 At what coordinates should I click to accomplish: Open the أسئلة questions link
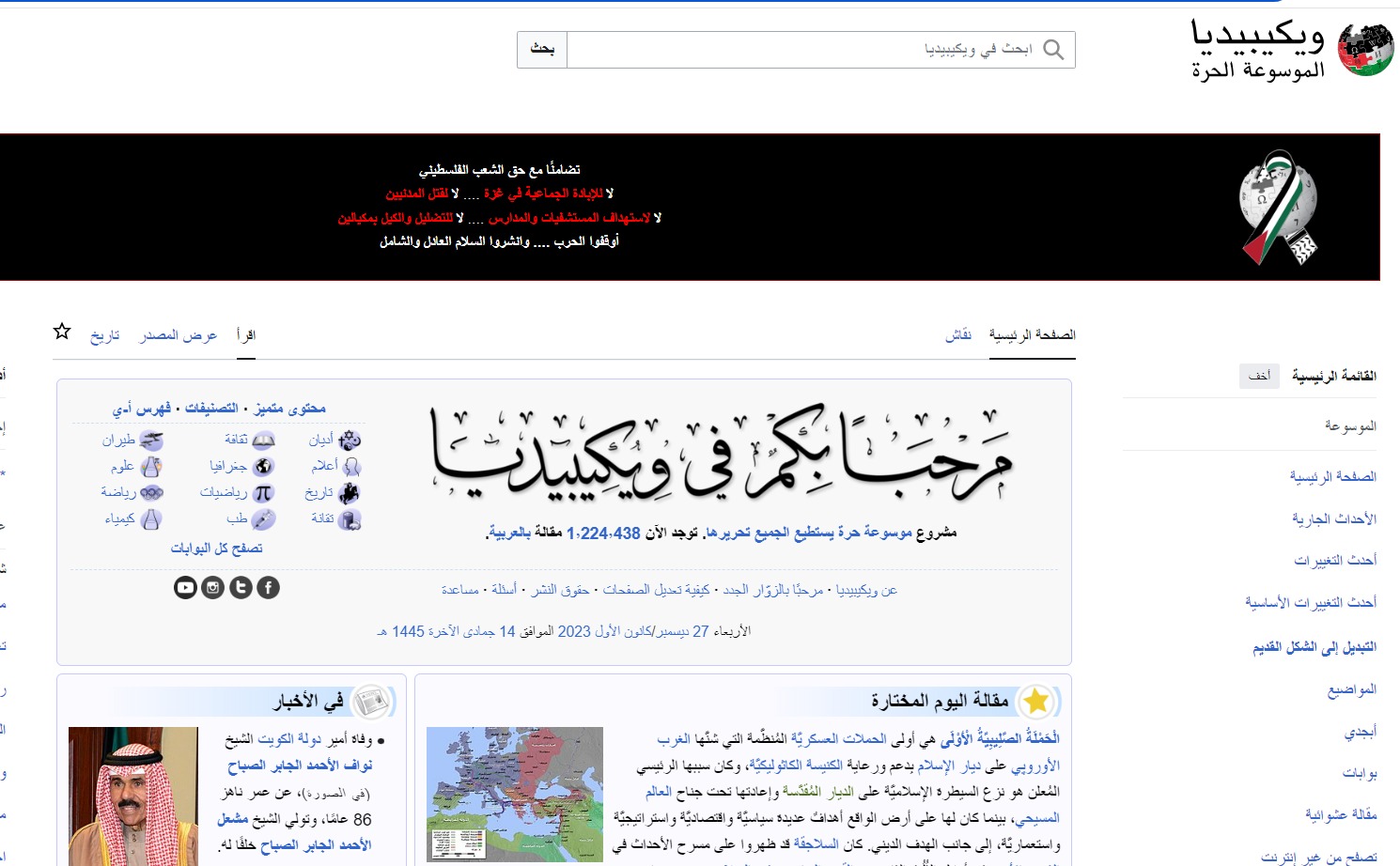[x=505, y=590]
